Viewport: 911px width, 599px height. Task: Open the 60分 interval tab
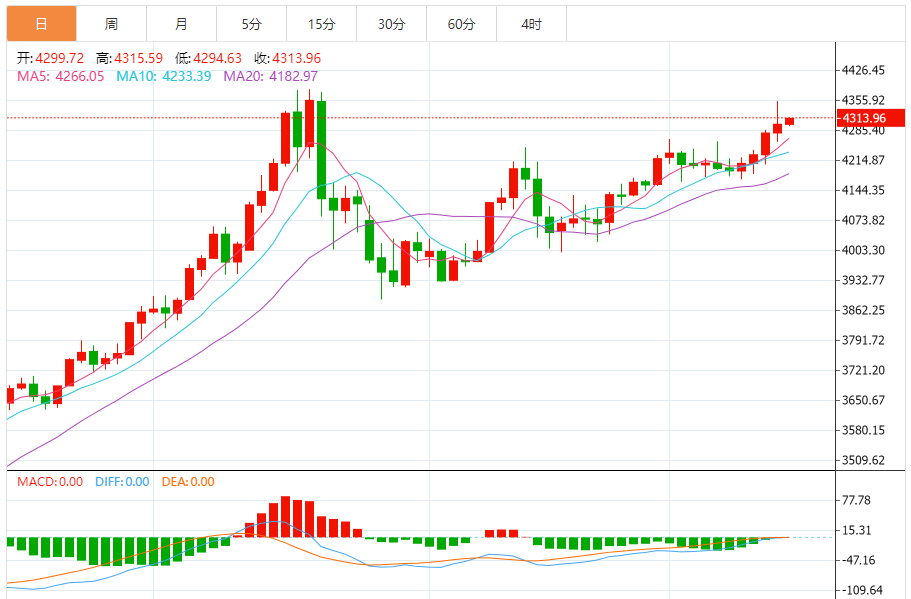[x=461, y=24]
